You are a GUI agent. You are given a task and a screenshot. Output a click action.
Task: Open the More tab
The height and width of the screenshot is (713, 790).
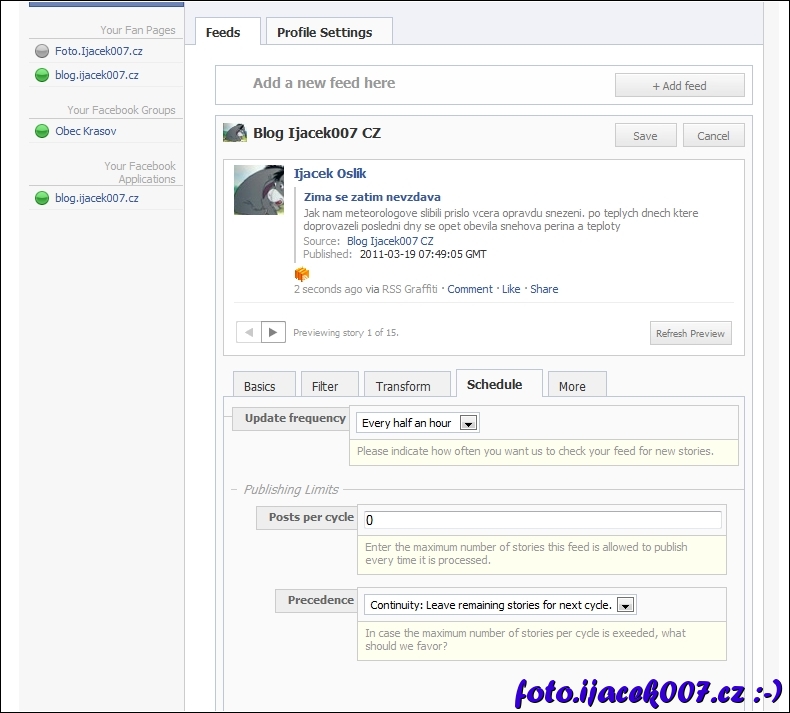(572, 386)
